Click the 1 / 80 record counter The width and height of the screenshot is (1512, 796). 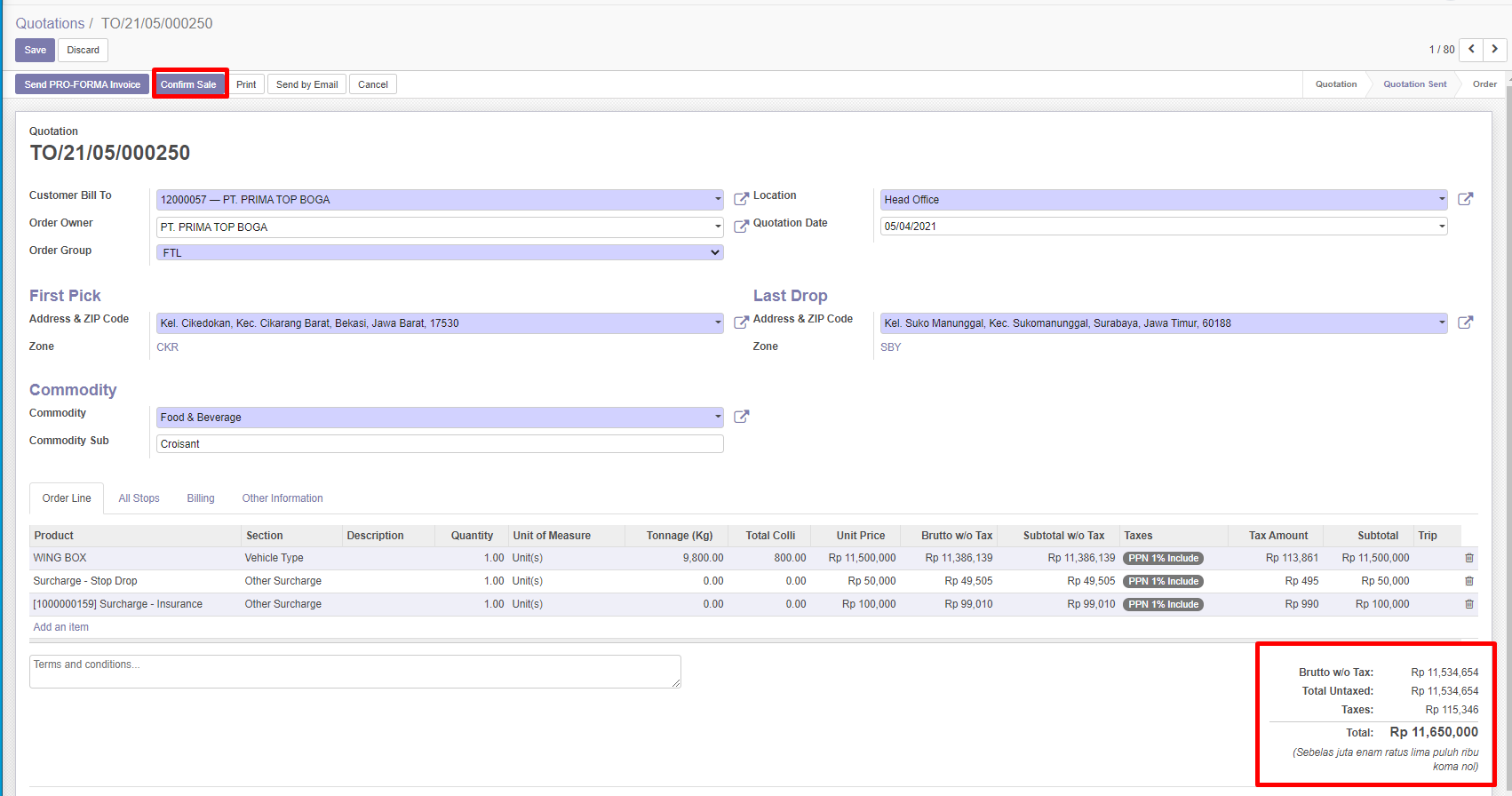point(1441,50)
